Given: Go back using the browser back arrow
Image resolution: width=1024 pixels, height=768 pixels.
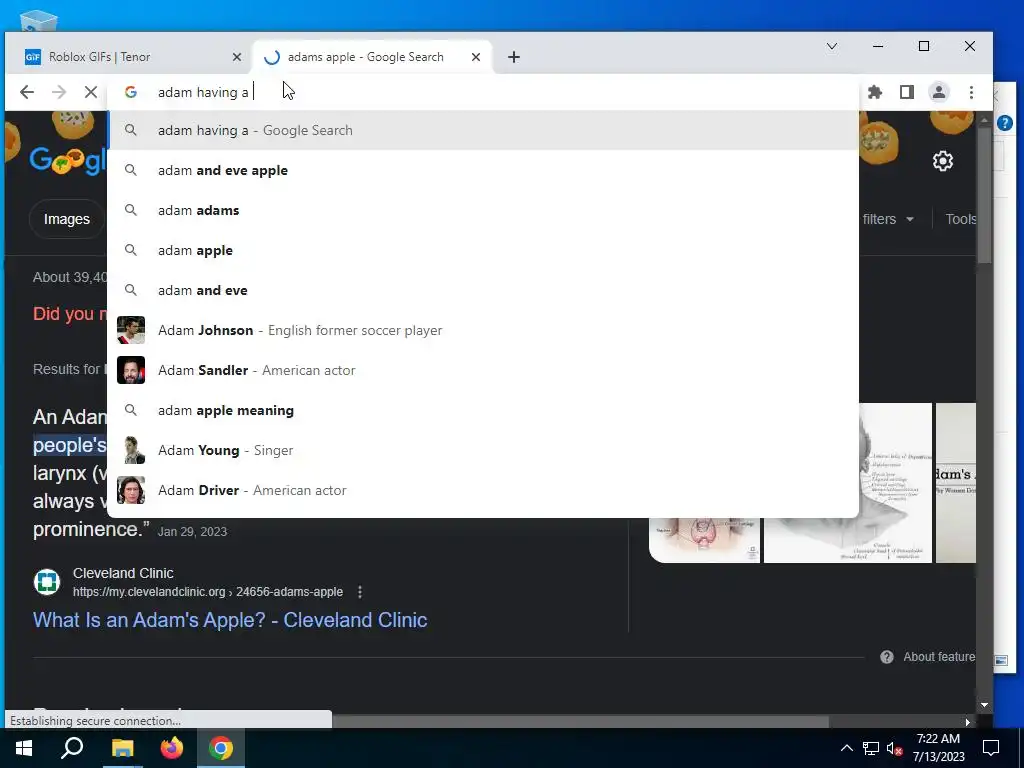Looking at the screenshot, I should 27,92.
